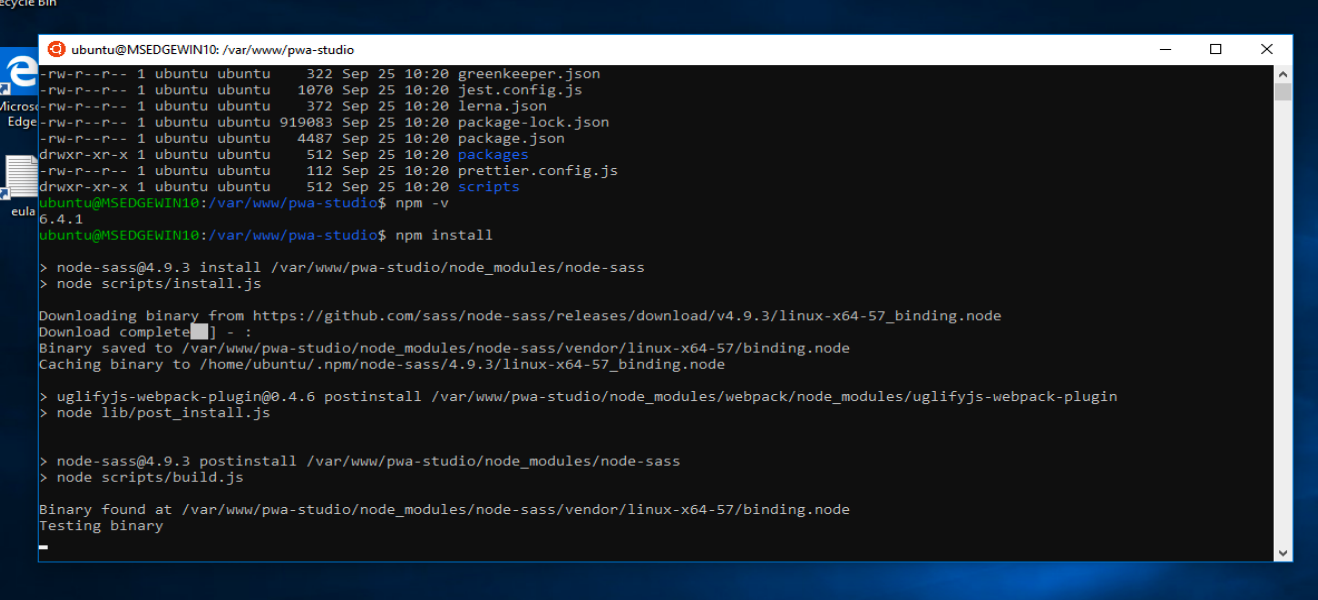1318x600 pixels.
Task: Select the scripts directory name
Action: click(488, 186)
